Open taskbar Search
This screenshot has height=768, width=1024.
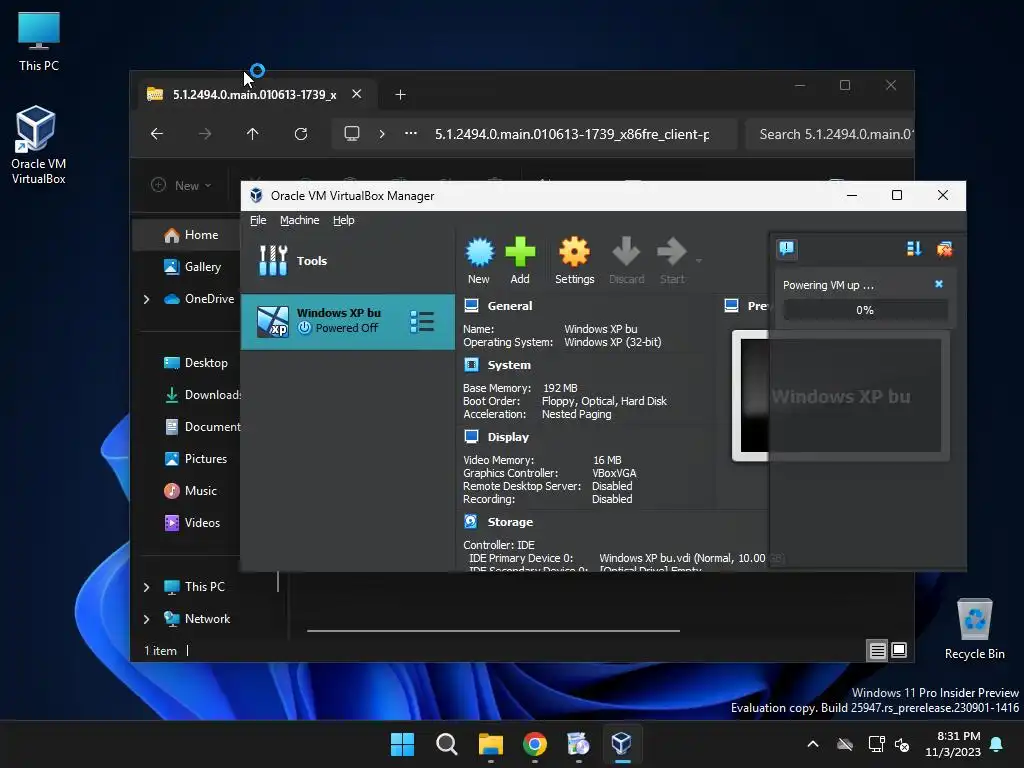click(x=447, y=744)
